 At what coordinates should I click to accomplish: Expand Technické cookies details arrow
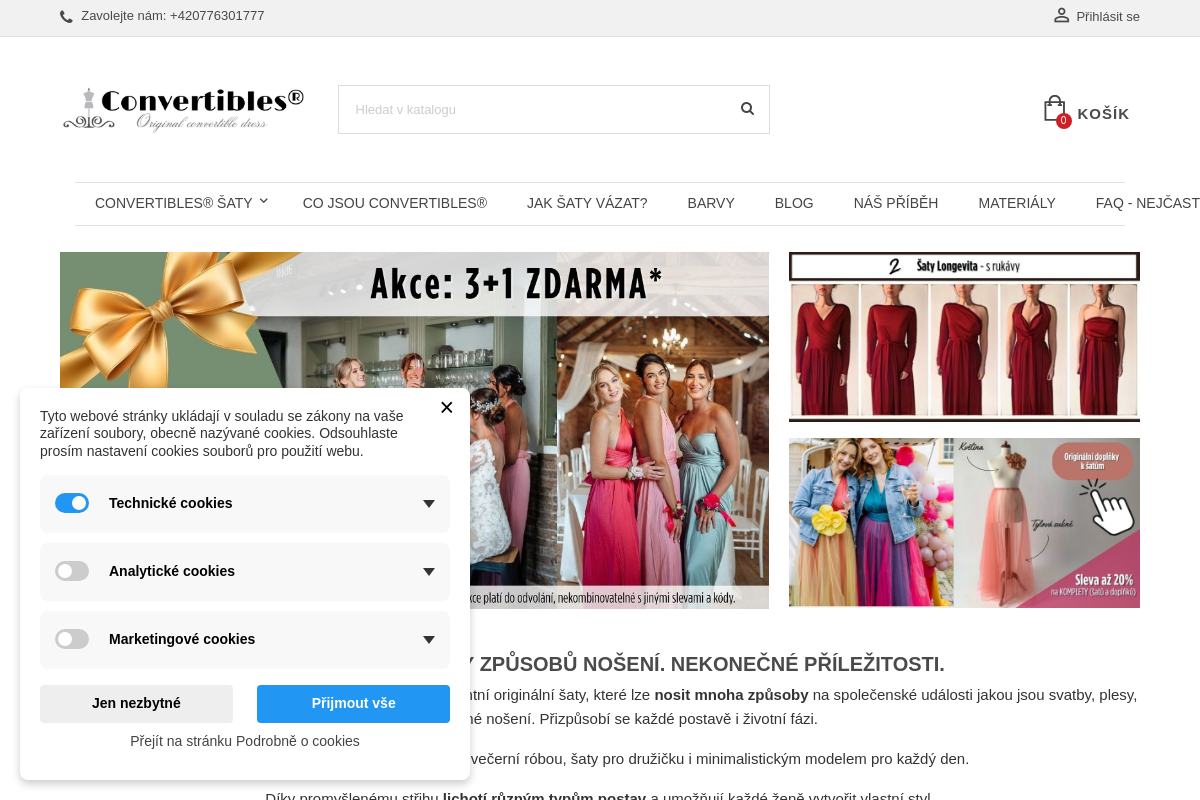[x=428, y=504]
